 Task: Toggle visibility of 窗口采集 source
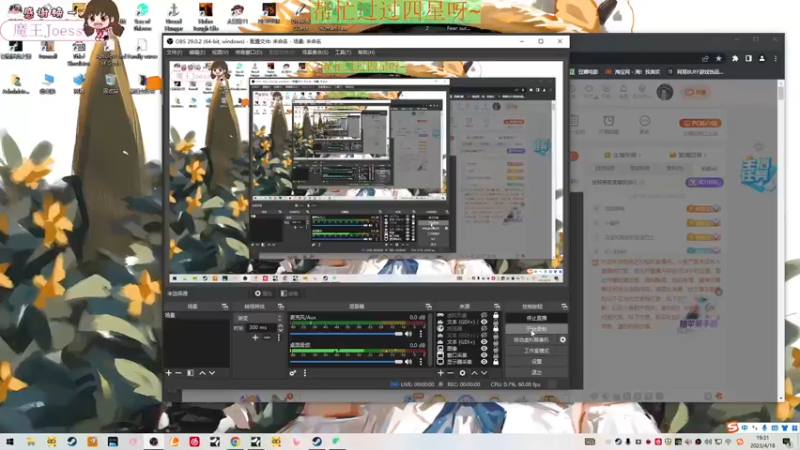[x=484, y=355]
